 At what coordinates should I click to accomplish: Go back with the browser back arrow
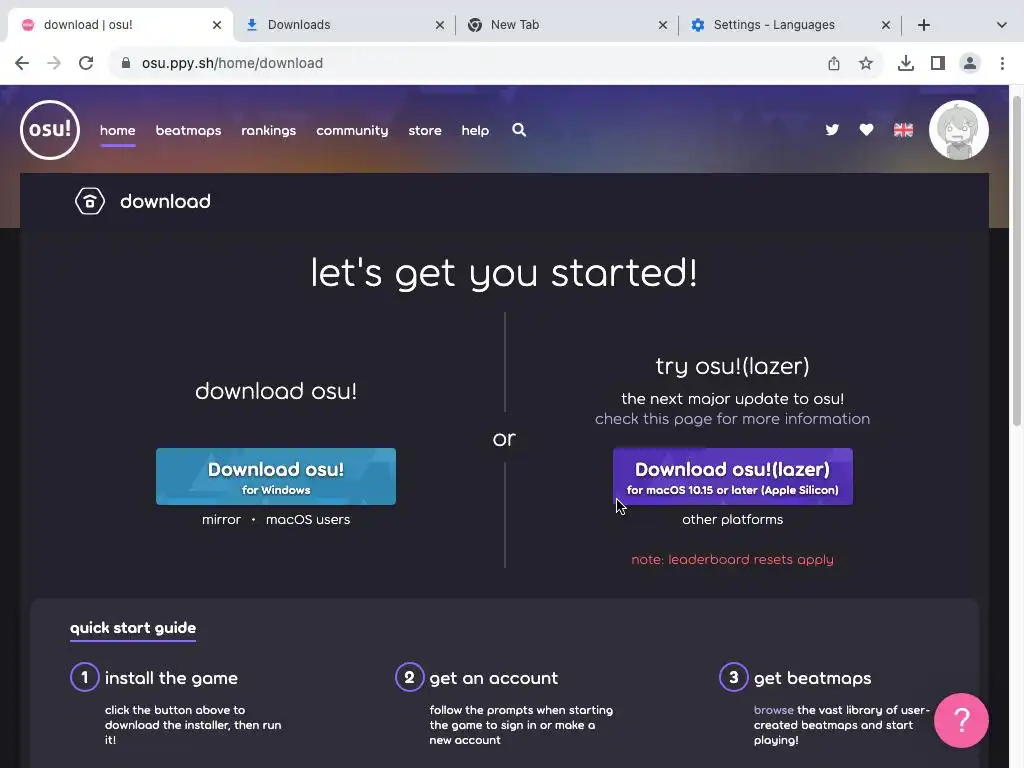(x=22, y=63)
